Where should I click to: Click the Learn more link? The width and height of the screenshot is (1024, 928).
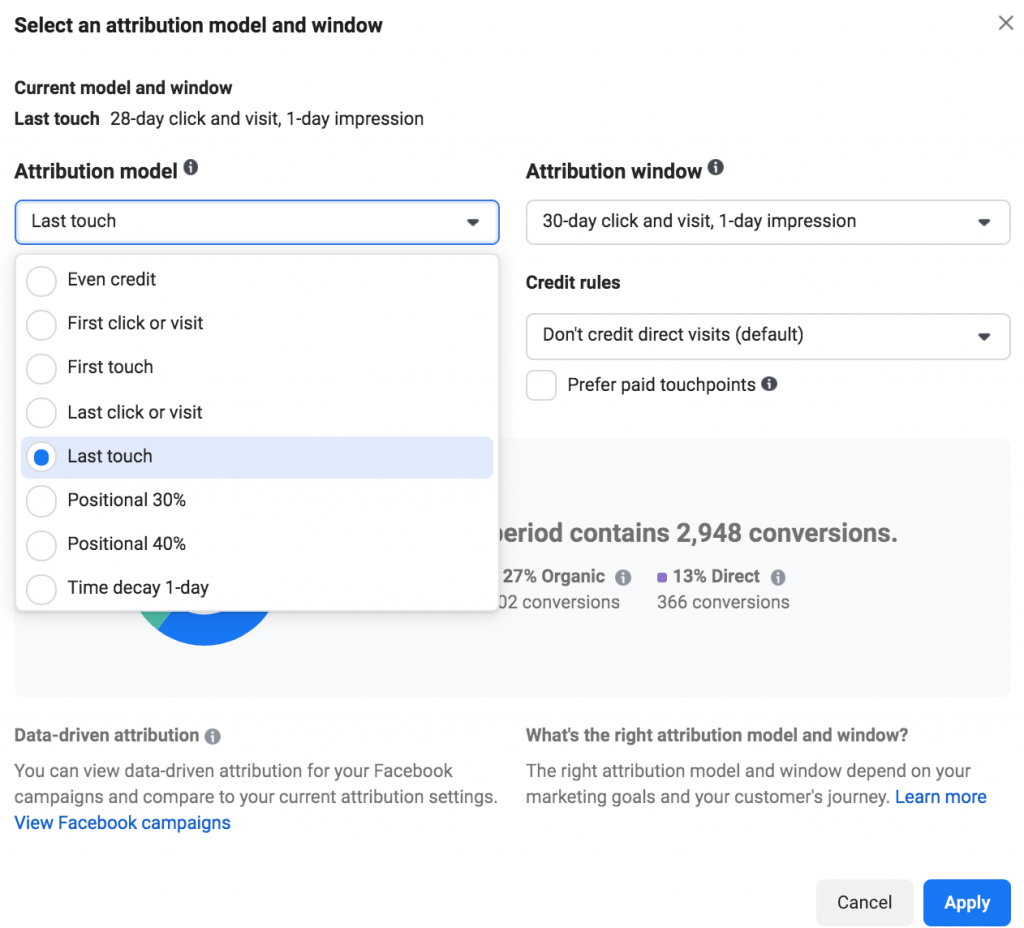[940, 796]
